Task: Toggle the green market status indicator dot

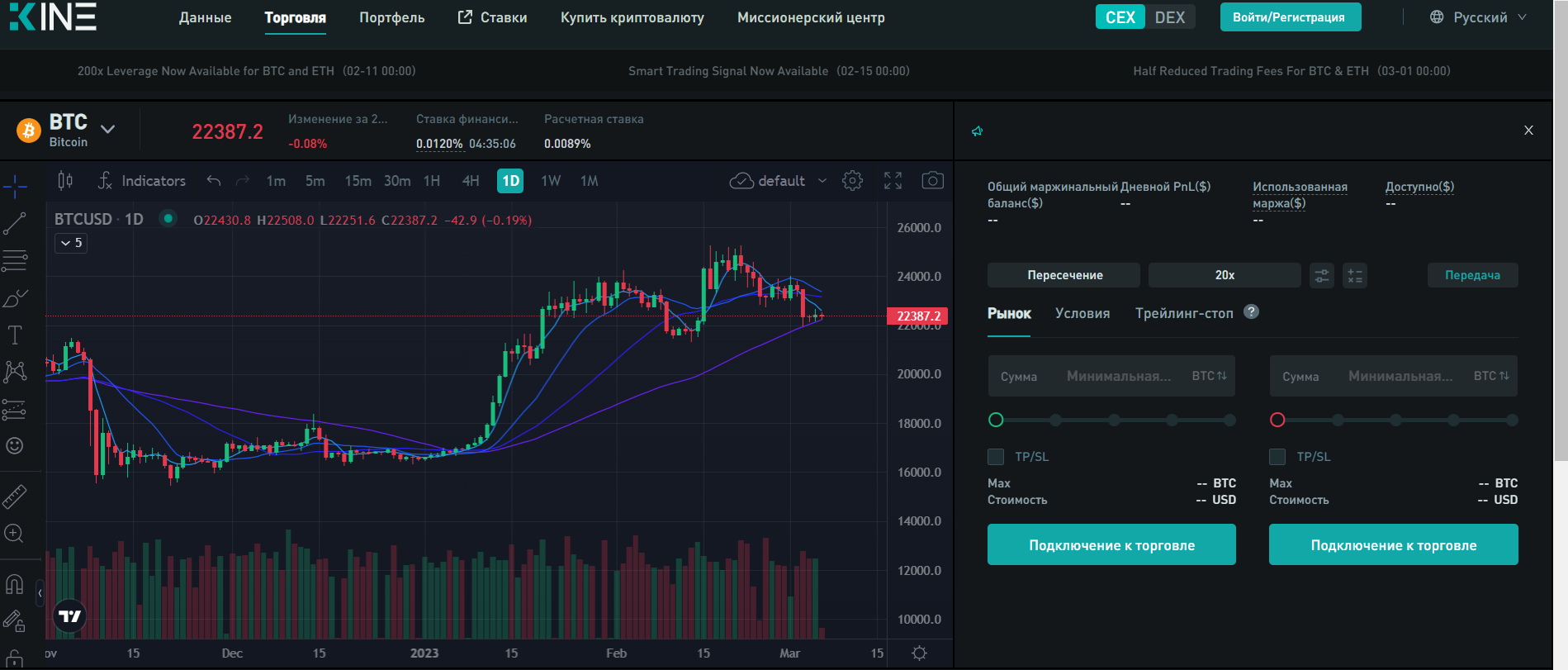Action: point(168,219)
